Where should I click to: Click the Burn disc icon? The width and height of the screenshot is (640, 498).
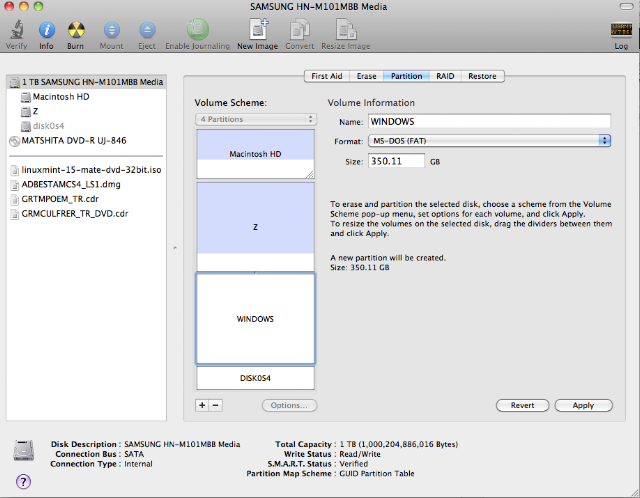click(76, 30)
